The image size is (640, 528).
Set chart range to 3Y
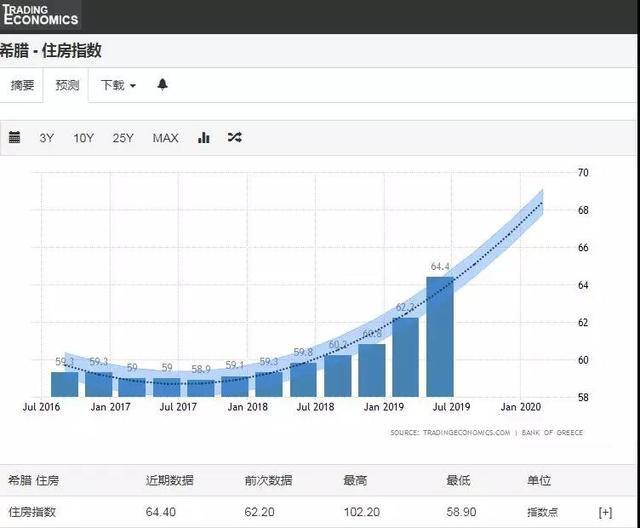pos(47,138)
